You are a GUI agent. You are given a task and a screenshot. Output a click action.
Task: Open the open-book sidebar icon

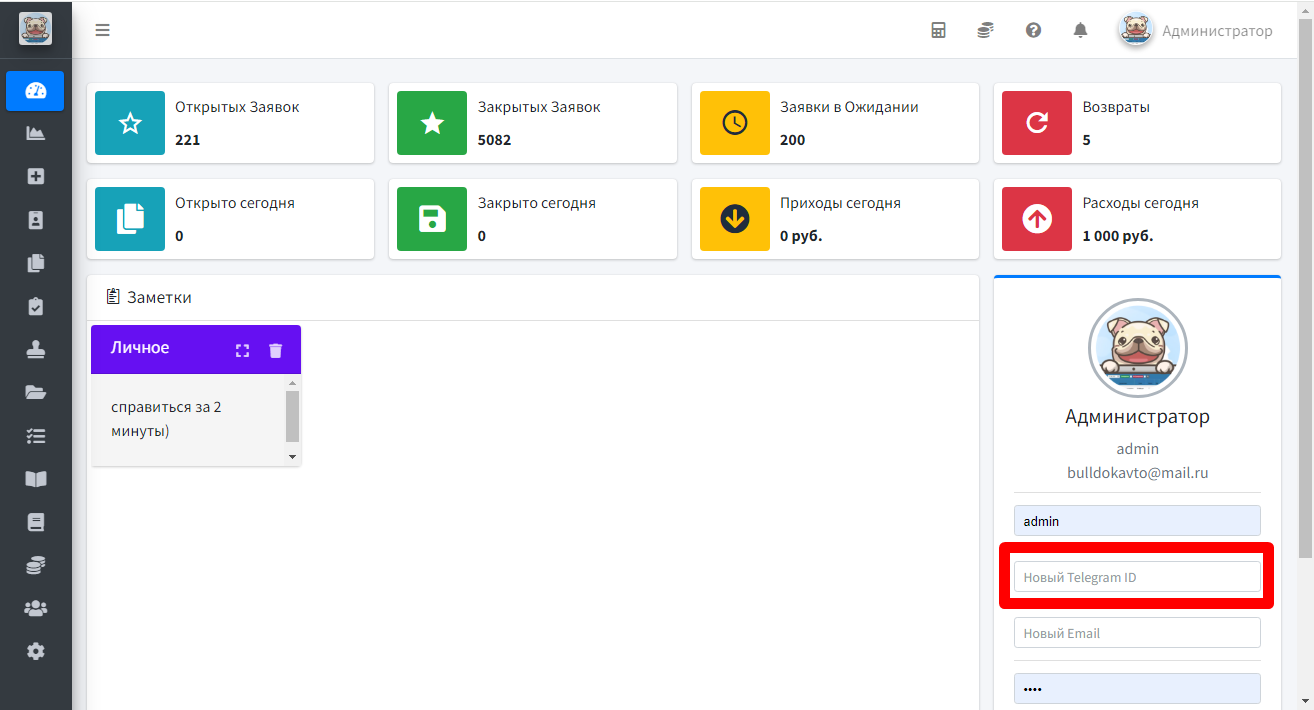(x=36, y=479)
